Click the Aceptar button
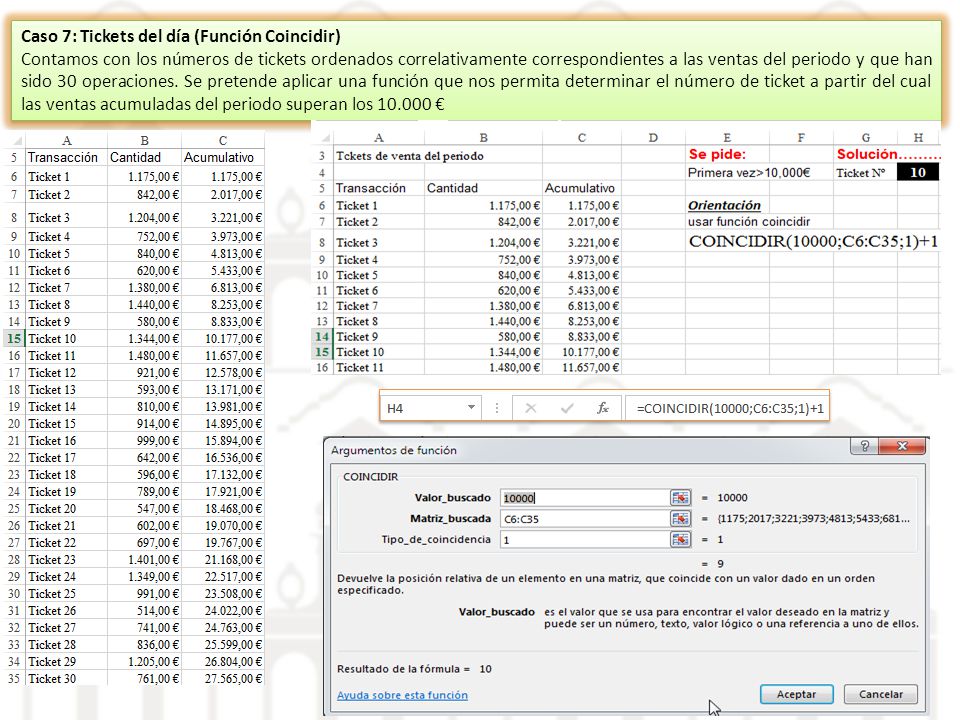The width and height of the screenshot is (960, 720). (796, 694)
